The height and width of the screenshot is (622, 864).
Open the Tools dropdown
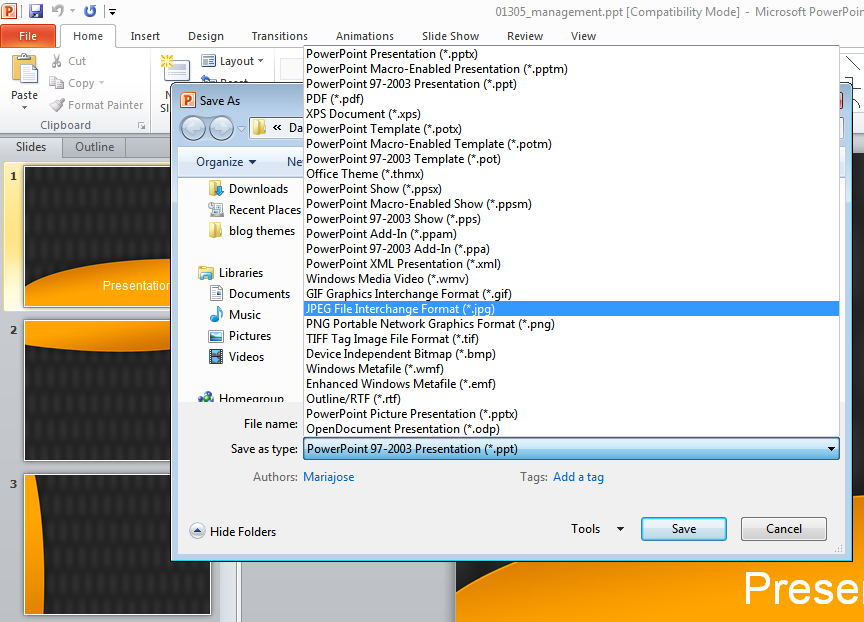(597, 529)
